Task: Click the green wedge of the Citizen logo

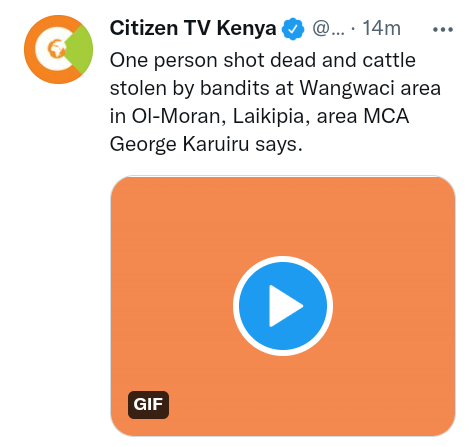Action: click(80, 49)
